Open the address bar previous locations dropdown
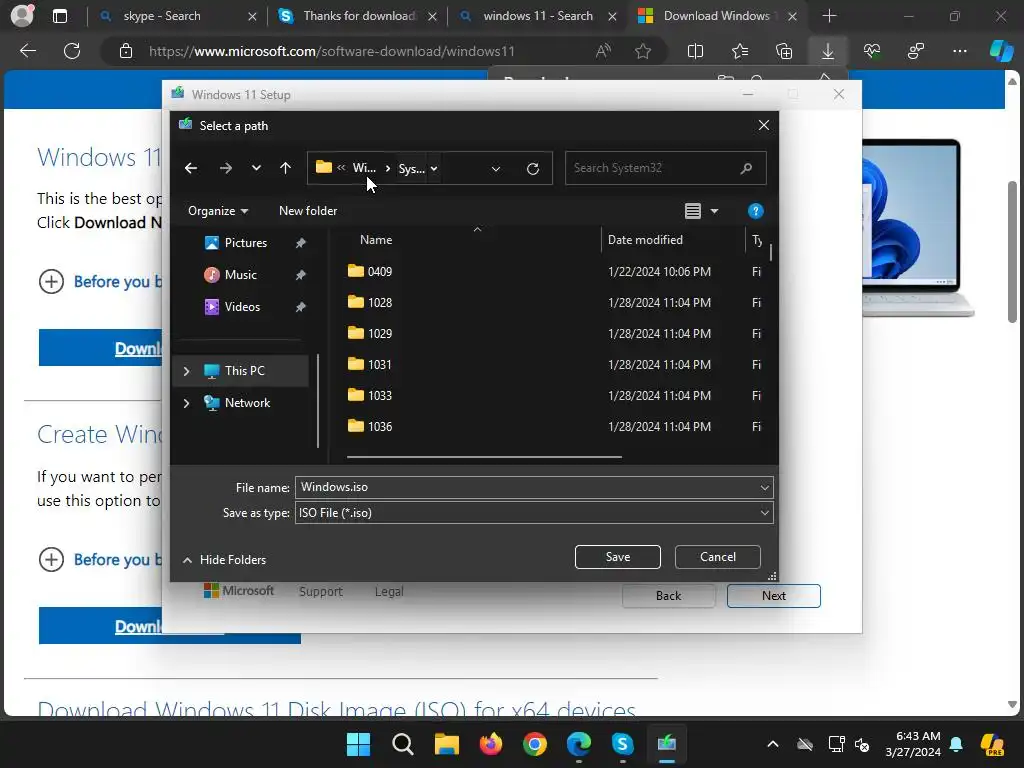Image resolution: width=1024 pixels, height=768 pixels. (x=496, y=168)
